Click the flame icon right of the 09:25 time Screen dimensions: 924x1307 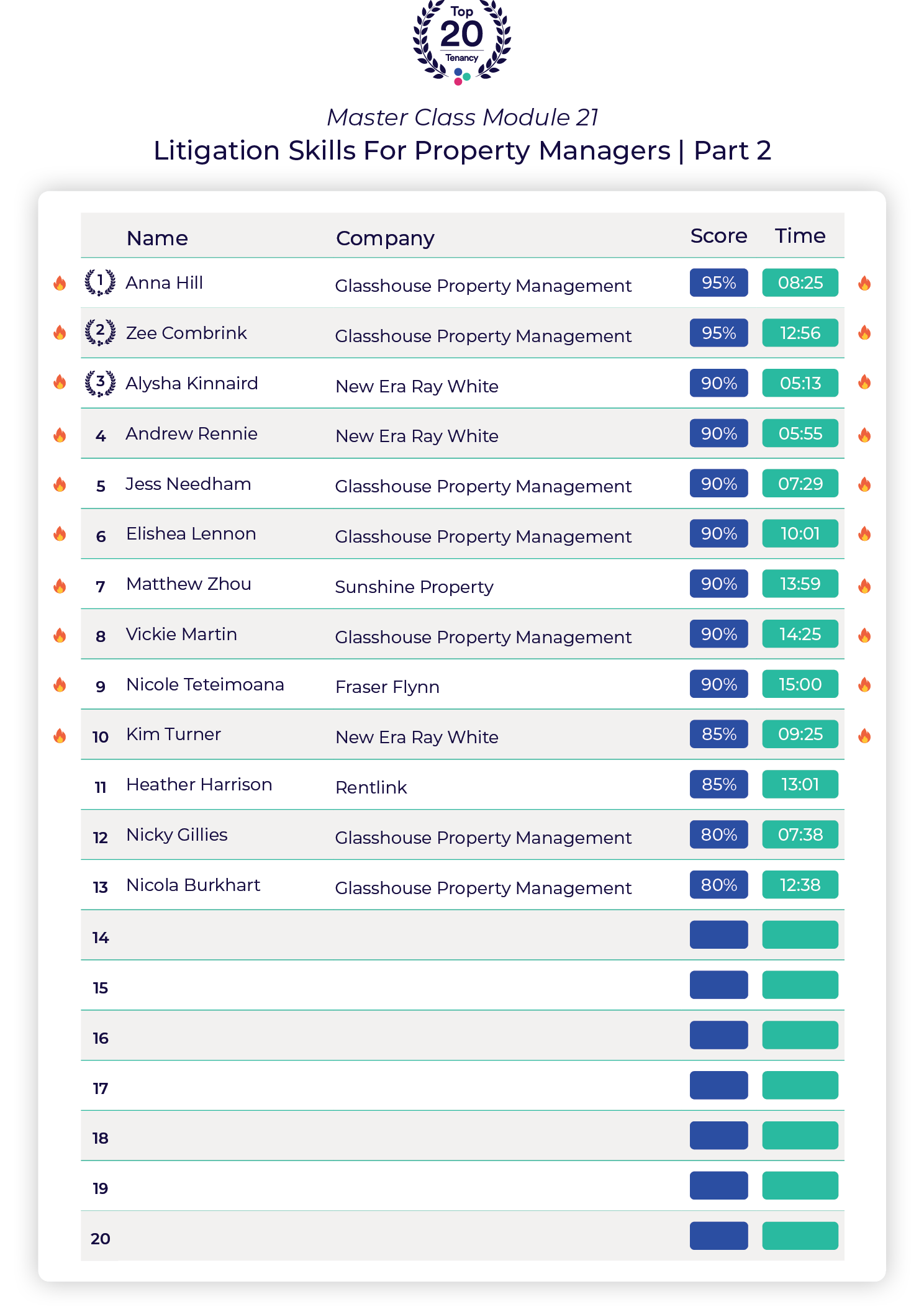coord(864,736)
